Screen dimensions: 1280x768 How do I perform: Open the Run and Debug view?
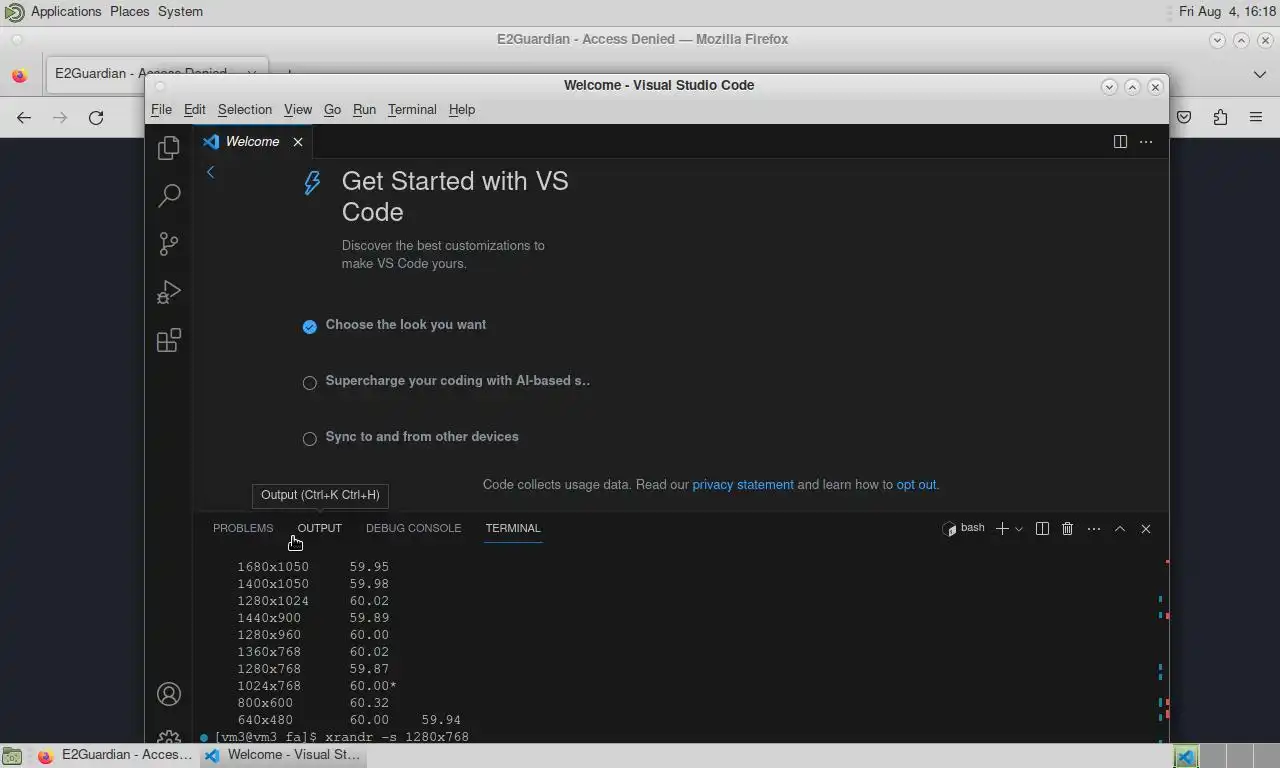coord(169,292)
